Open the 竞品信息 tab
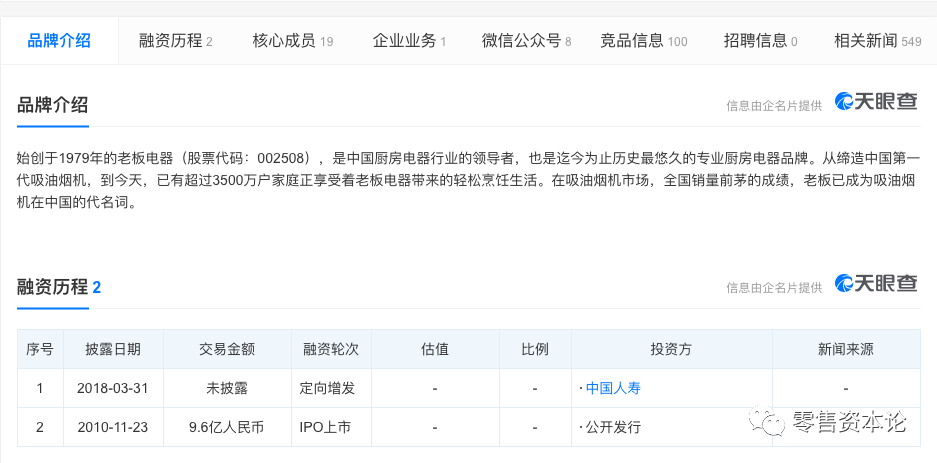Screen dimensions: 937x463 point(644,41)
